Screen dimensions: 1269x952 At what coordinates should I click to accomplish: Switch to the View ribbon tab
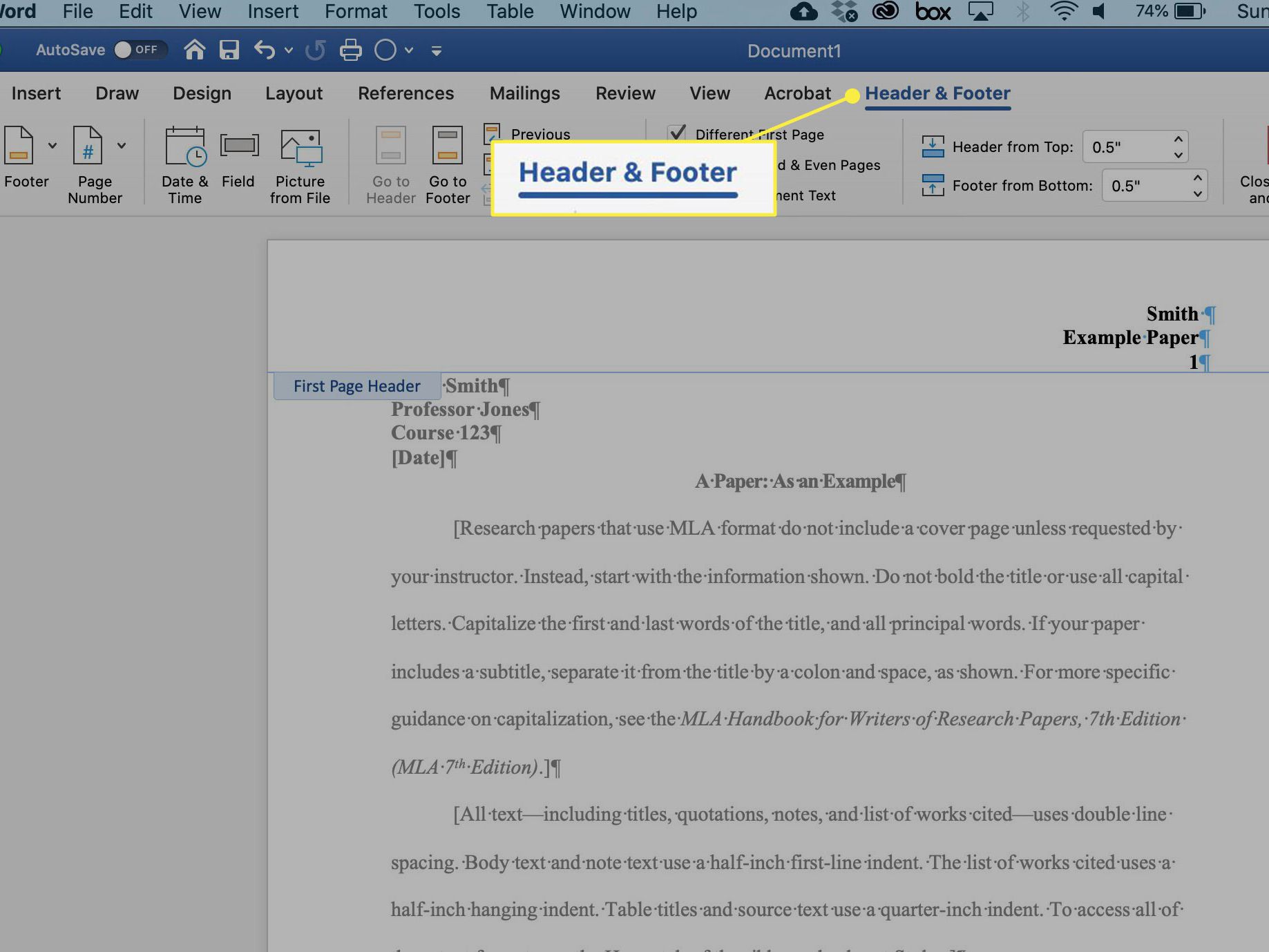(x=710, y=93)
